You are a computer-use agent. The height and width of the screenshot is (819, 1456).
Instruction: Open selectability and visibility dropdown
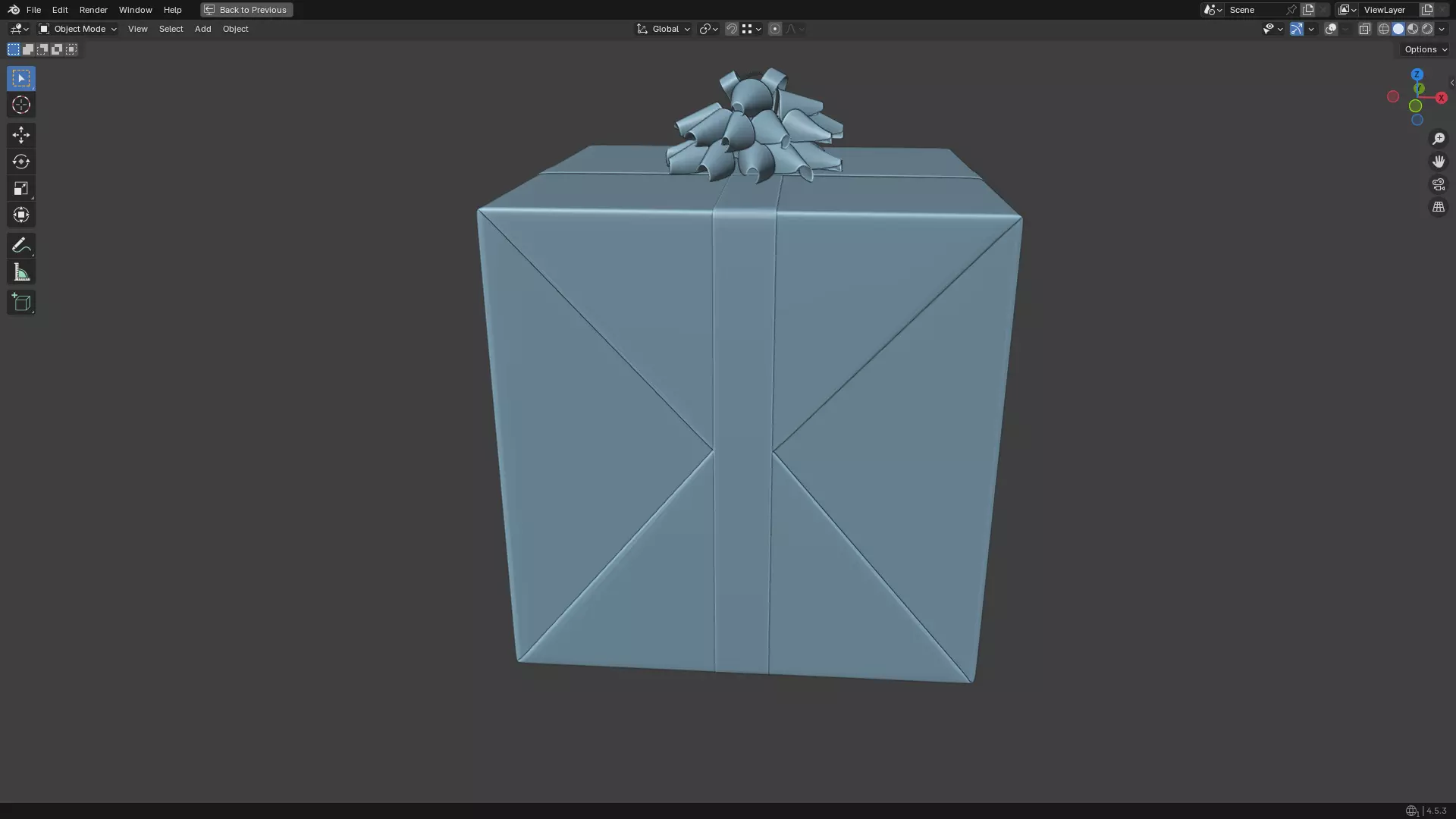[x=1272, y=29]
